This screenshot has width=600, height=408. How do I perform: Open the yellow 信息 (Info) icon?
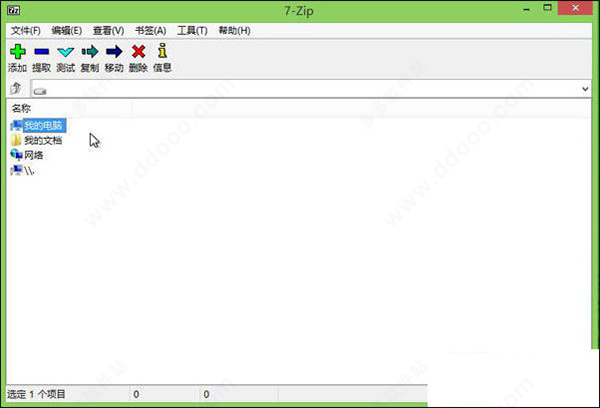pos(163,51)
